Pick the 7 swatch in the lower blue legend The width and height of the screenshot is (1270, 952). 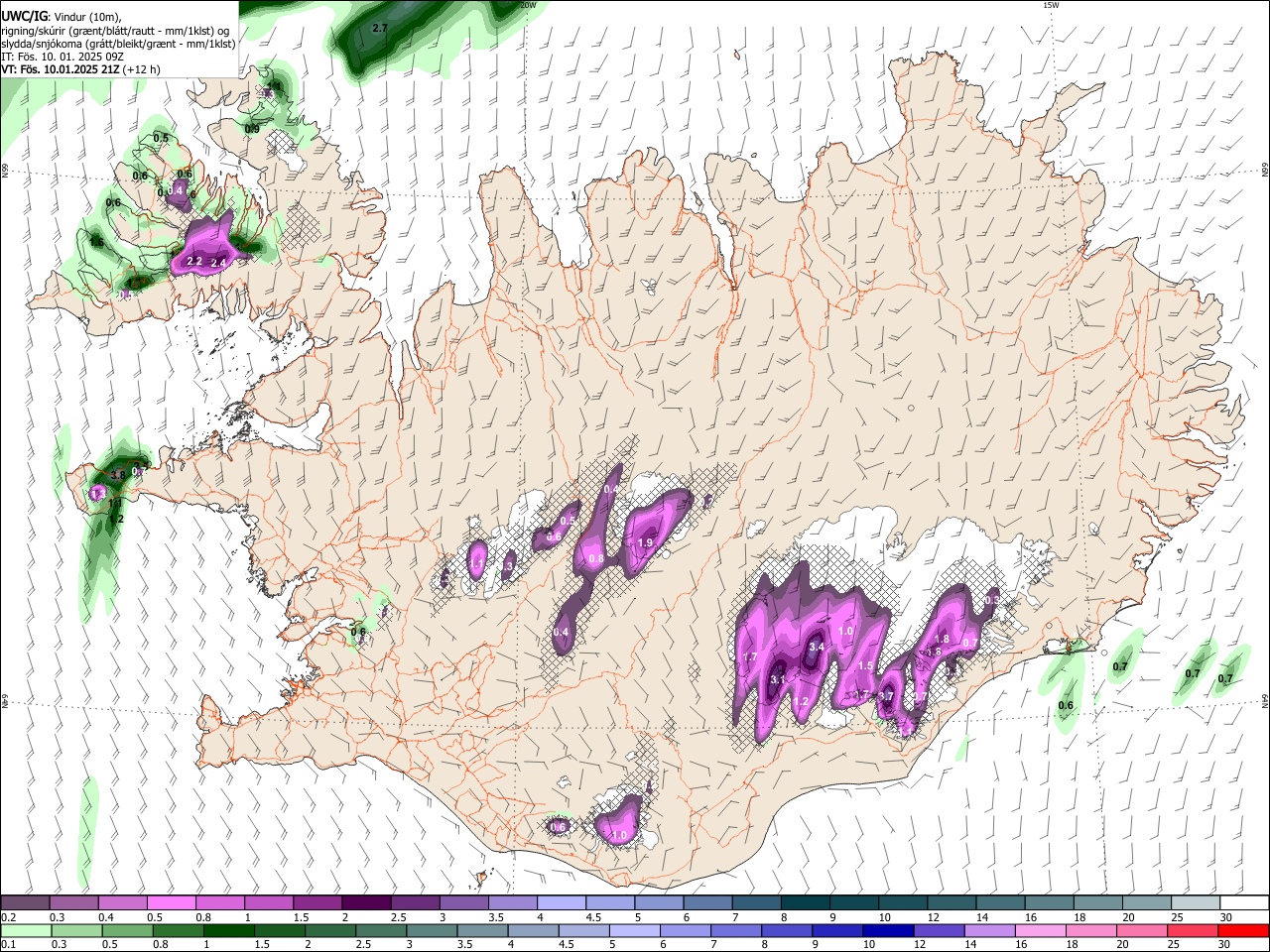point(737,930)
